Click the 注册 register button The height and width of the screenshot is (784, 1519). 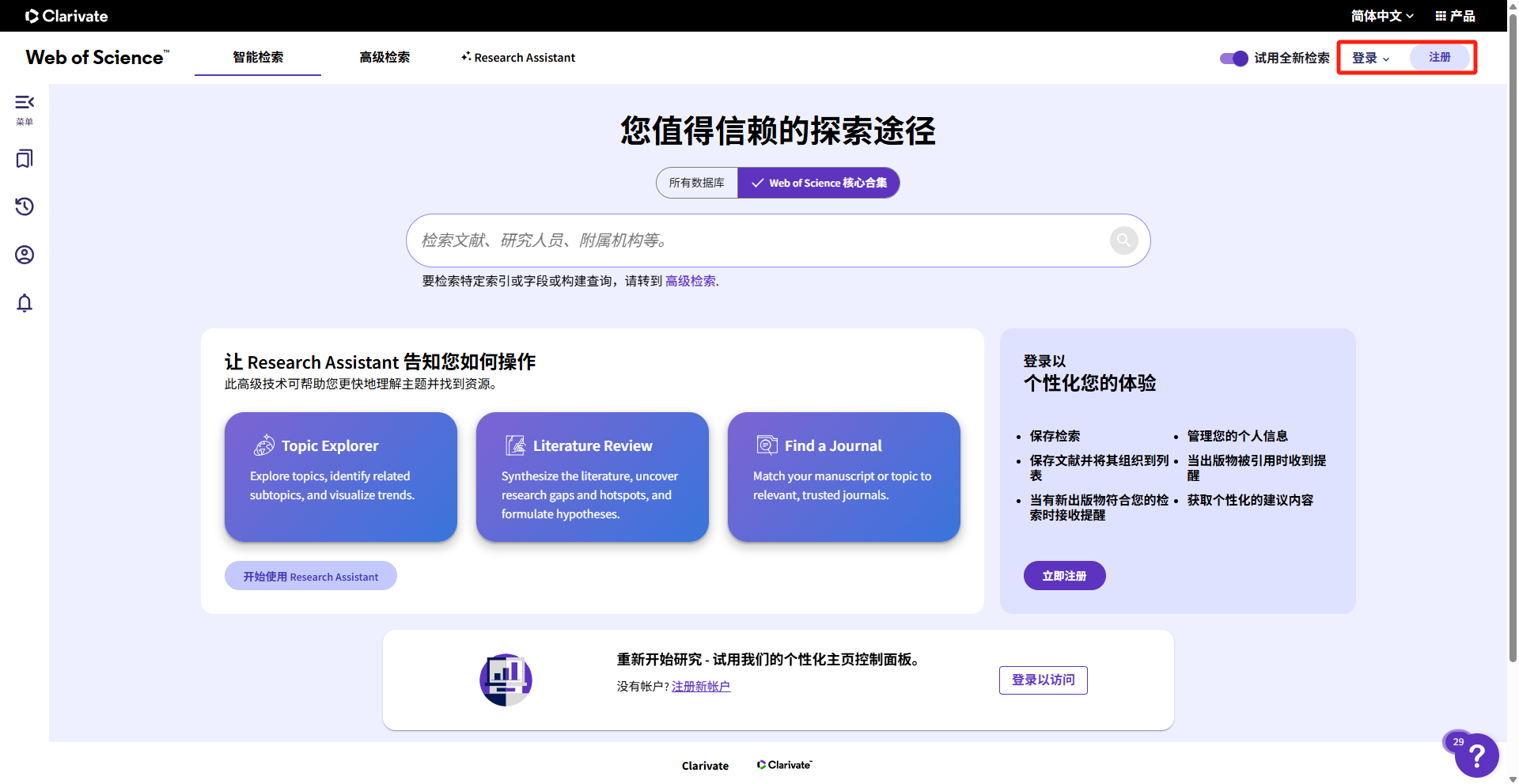pos(1439,57)
